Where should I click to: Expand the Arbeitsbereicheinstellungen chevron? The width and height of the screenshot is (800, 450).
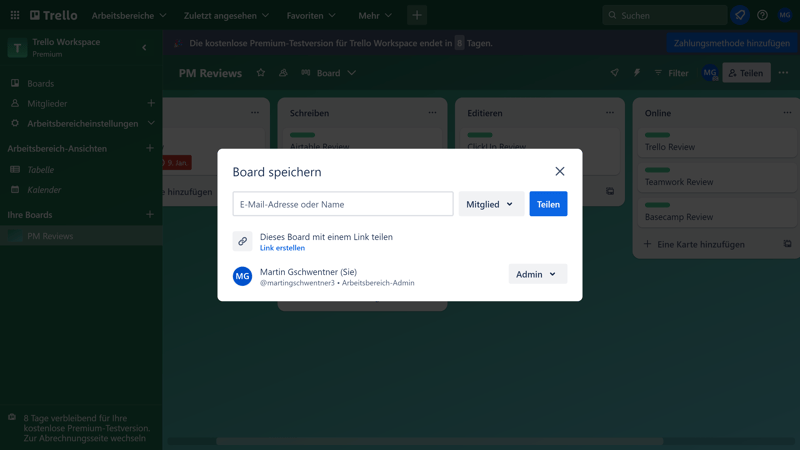click(151, 123)
